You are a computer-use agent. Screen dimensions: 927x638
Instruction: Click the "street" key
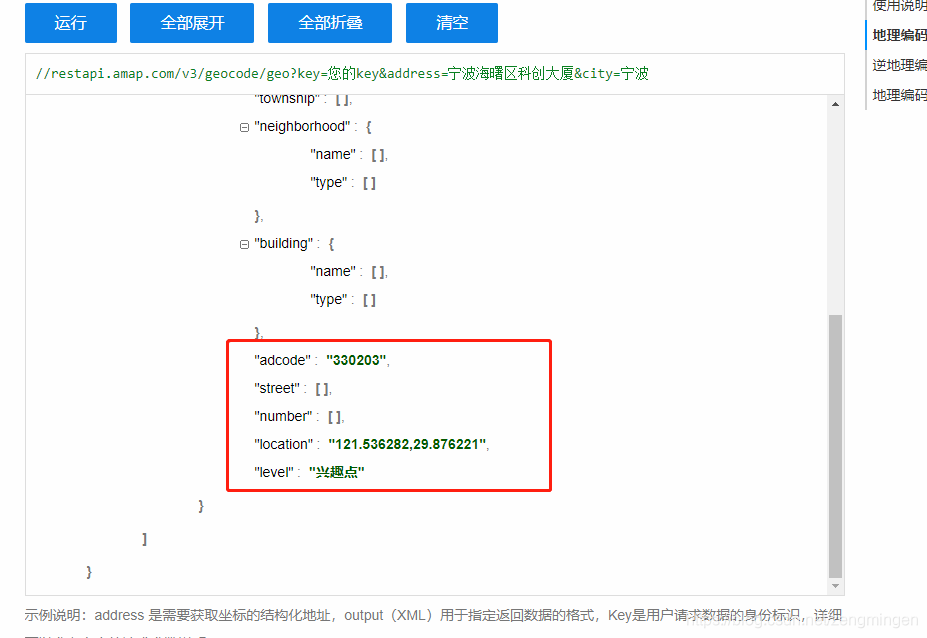[277, 388]
